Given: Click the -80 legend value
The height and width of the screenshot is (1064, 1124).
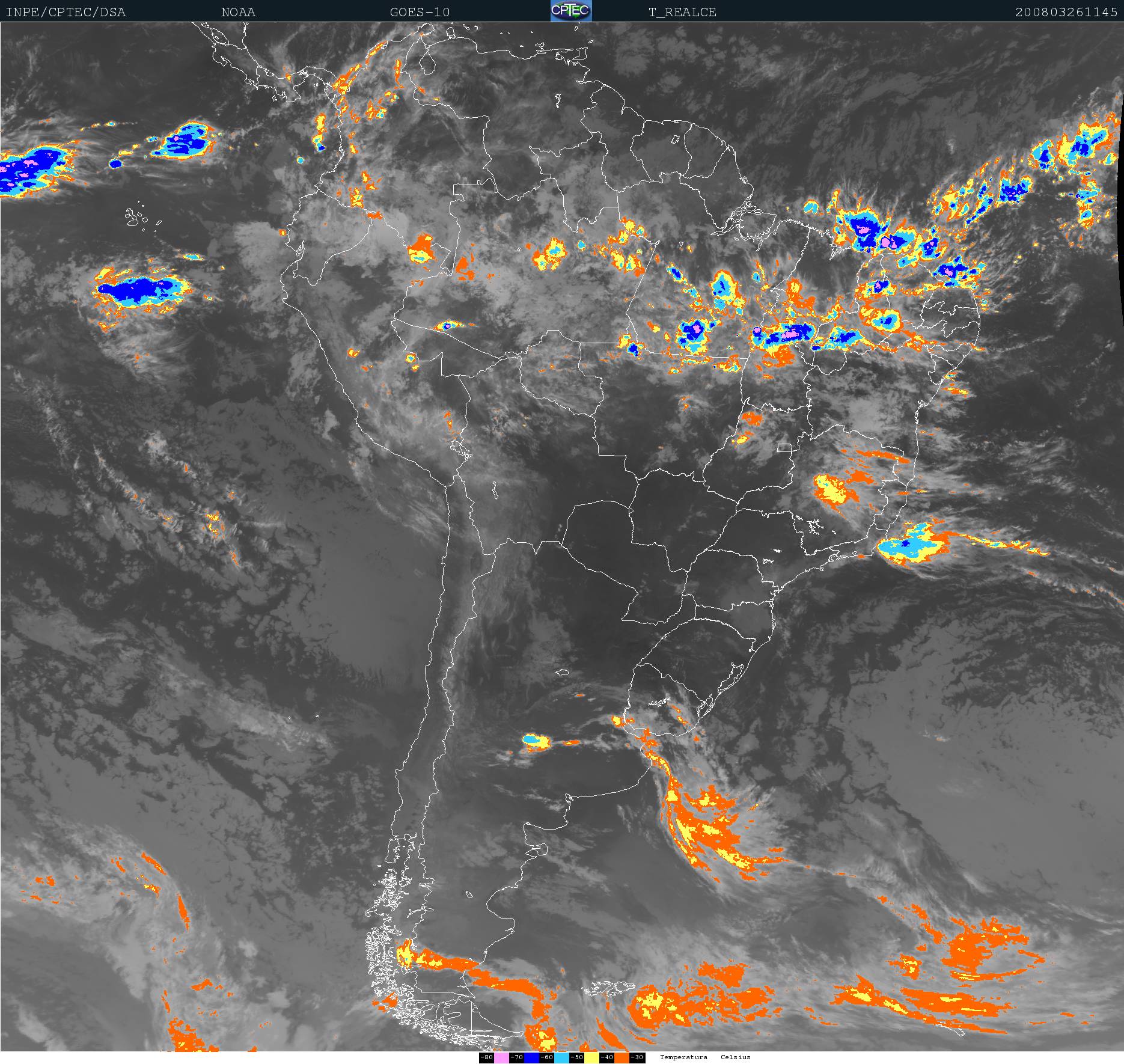Looking at the screenshot, I should click(x=486, y=1057).
